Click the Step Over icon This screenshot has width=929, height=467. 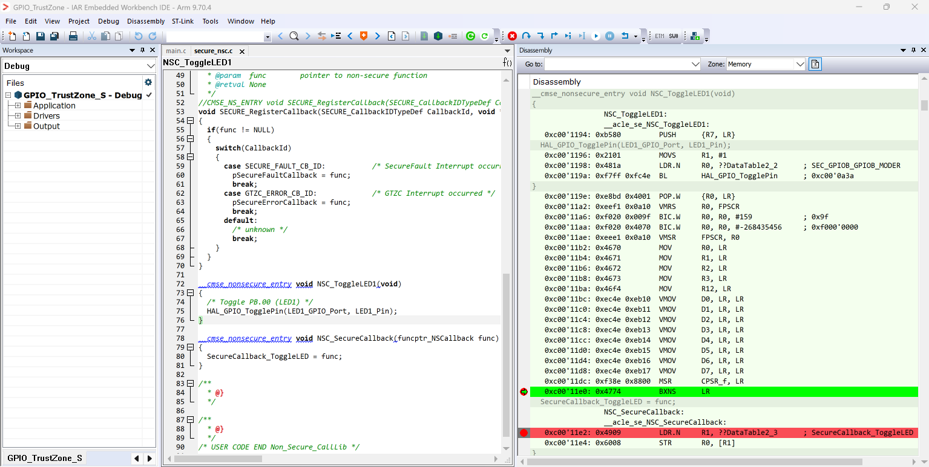(526, 36)
